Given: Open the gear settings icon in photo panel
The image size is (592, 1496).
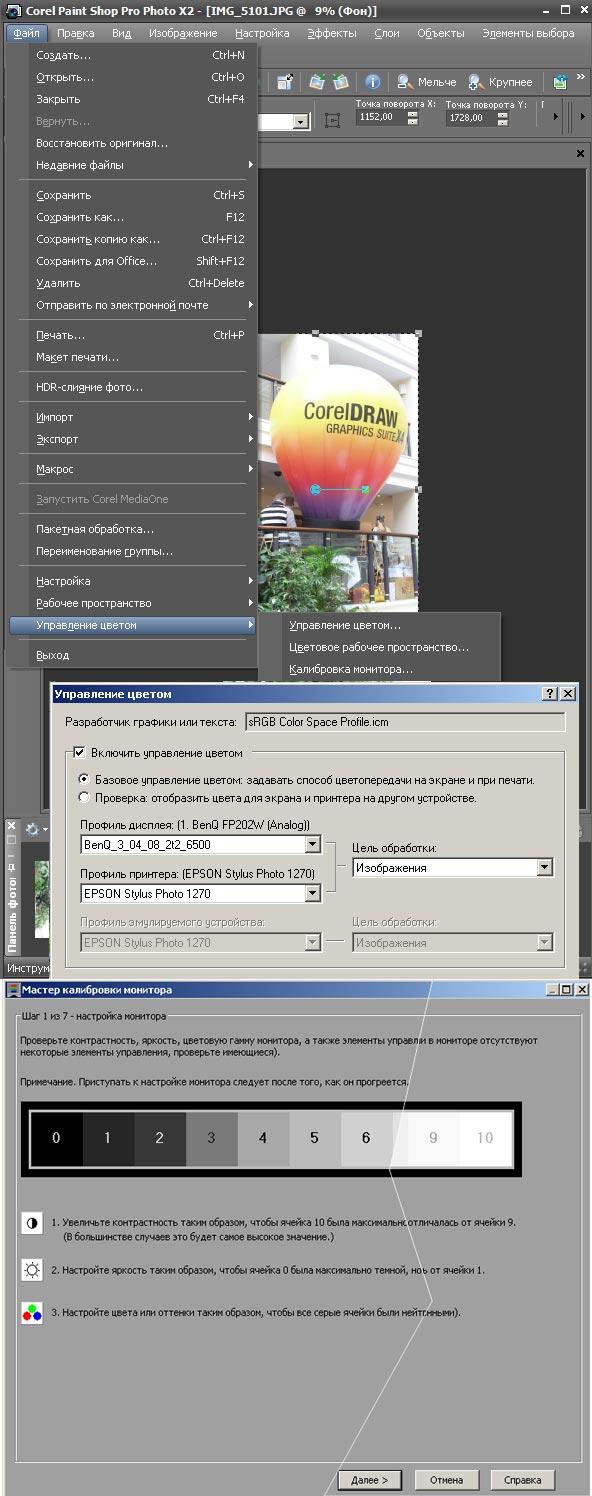Looking at the screenshot, I should [x=32, y=829].
